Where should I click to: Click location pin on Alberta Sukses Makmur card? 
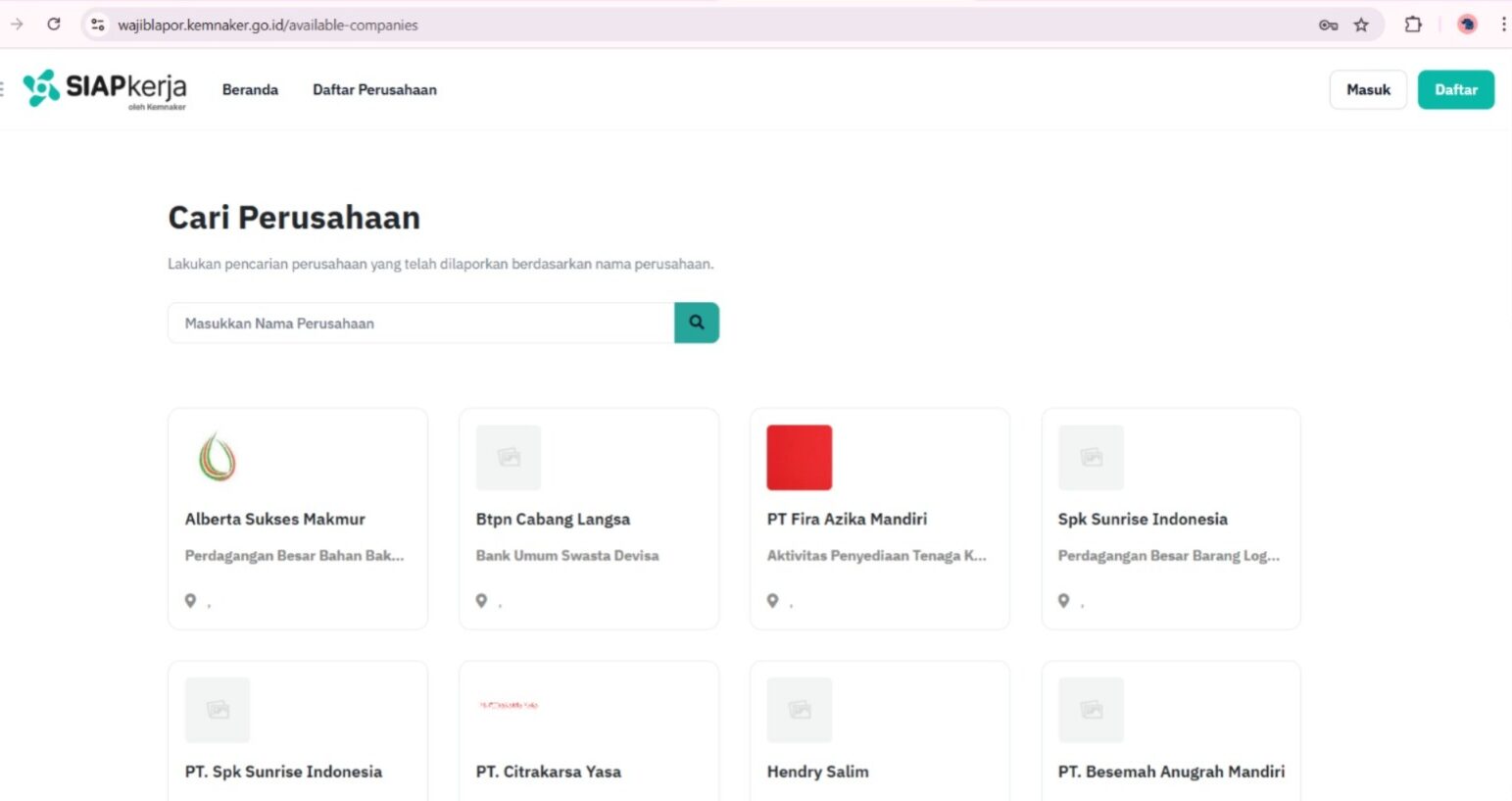191,601
